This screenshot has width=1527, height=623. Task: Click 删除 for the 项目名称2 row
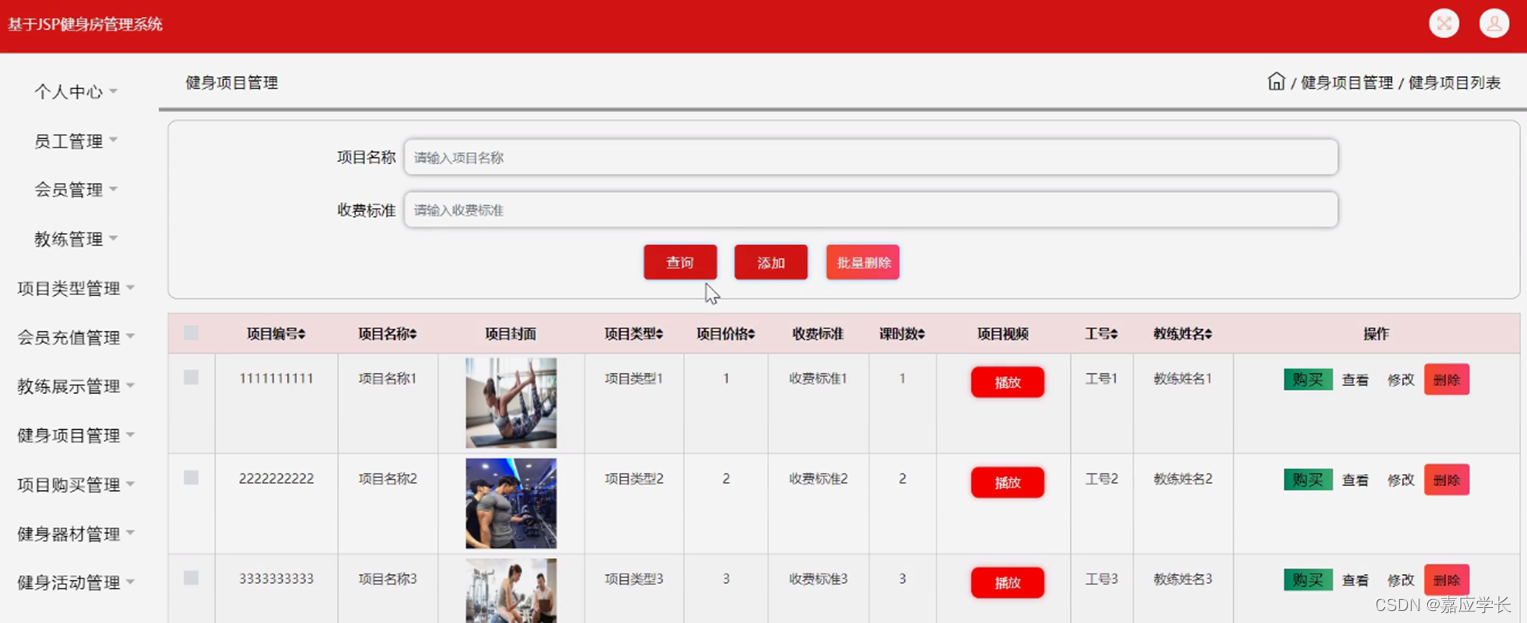pyautogui.click(x=1446, y=479)
